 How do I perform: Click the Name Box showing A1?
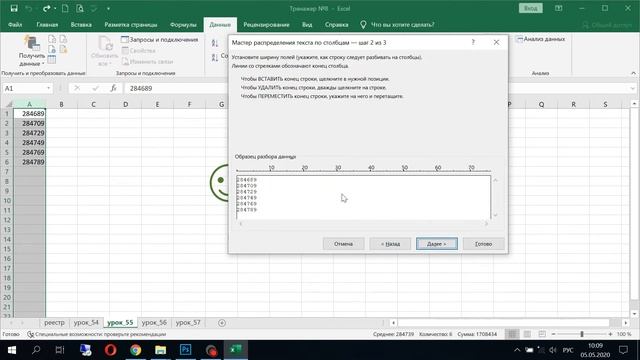[x=27, y=88]
